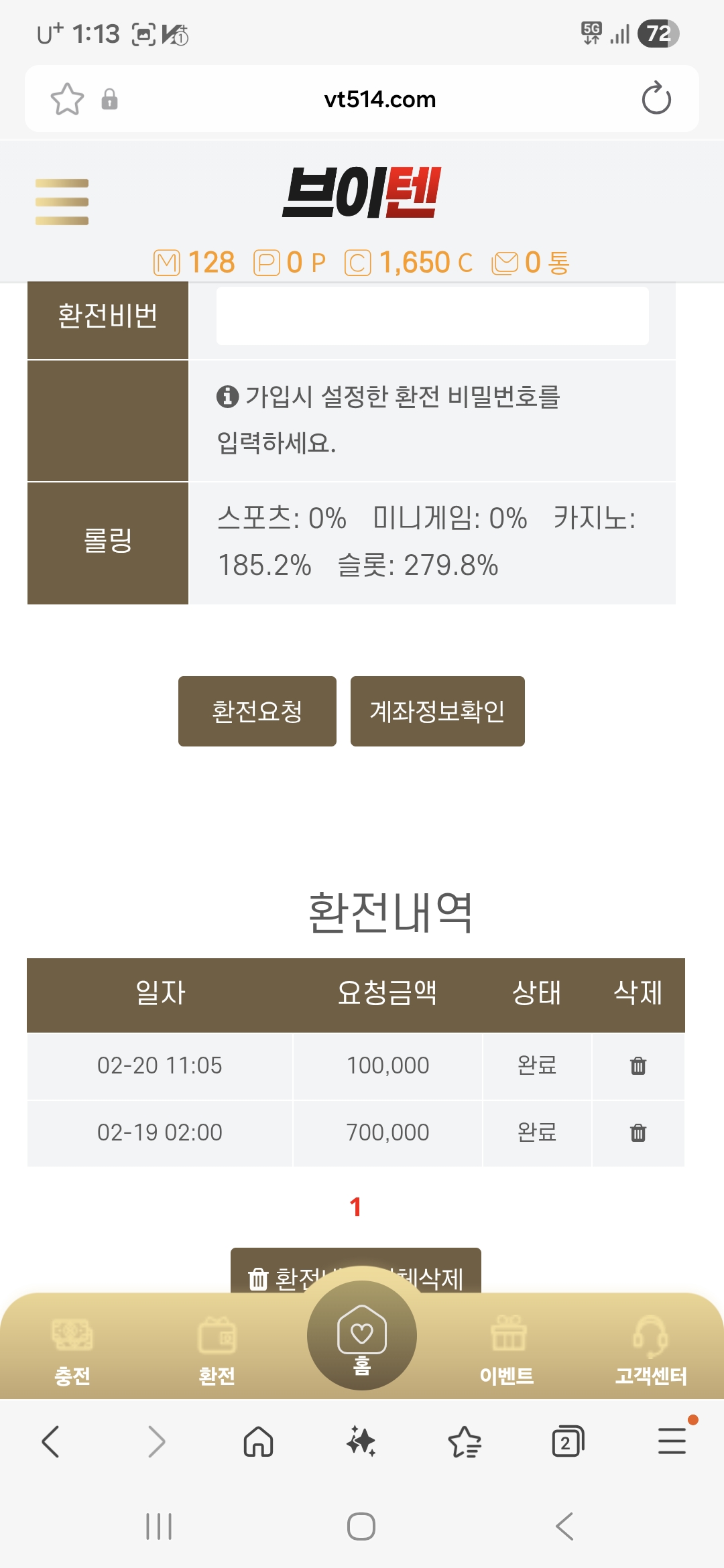The image size is (724, 1568).
Task: Switch to the 충전 bottom tab
Action: pos(72,1348)
